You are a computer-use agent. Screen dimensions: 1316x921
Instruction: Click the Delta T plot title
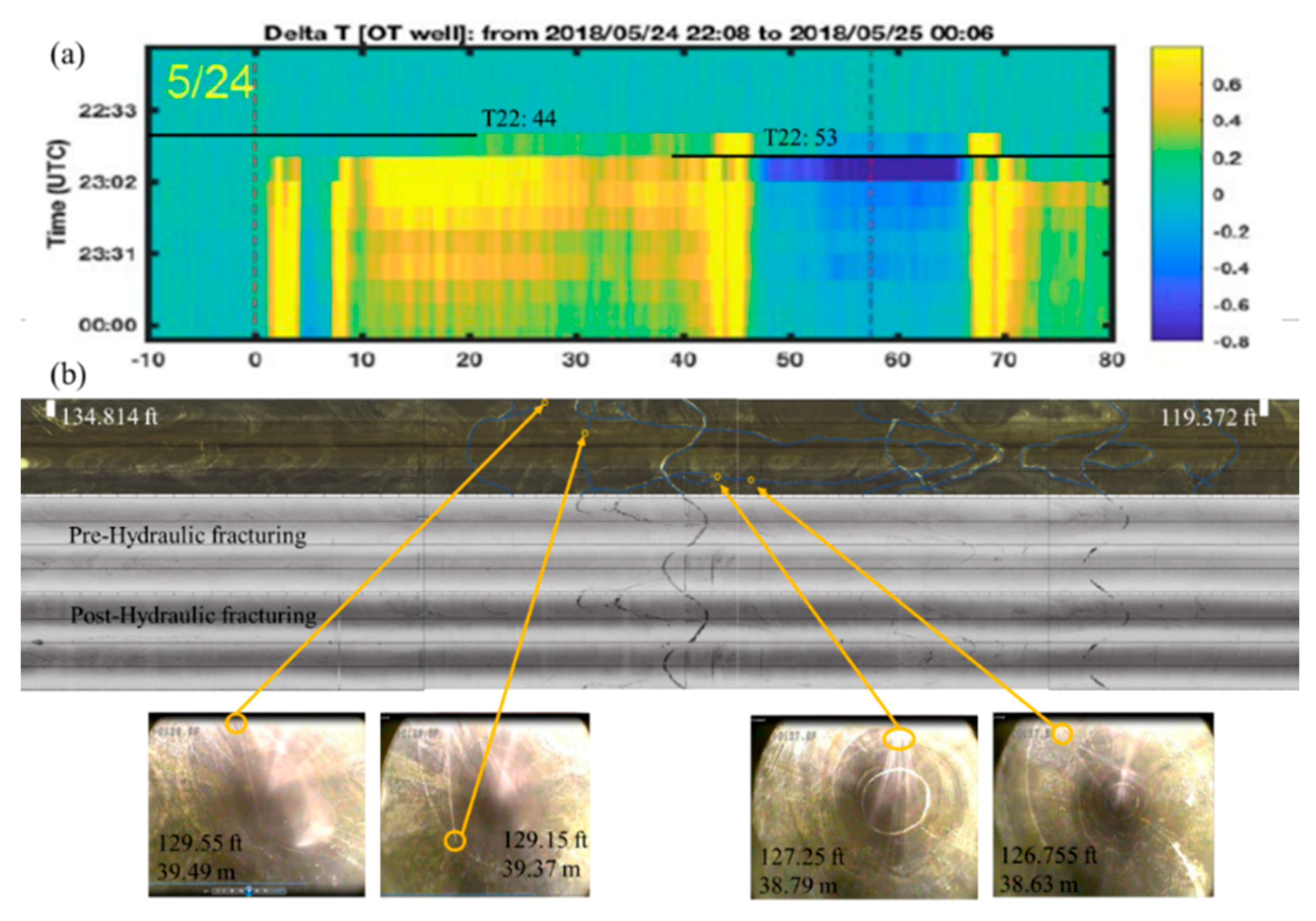[x=628, y=33]
